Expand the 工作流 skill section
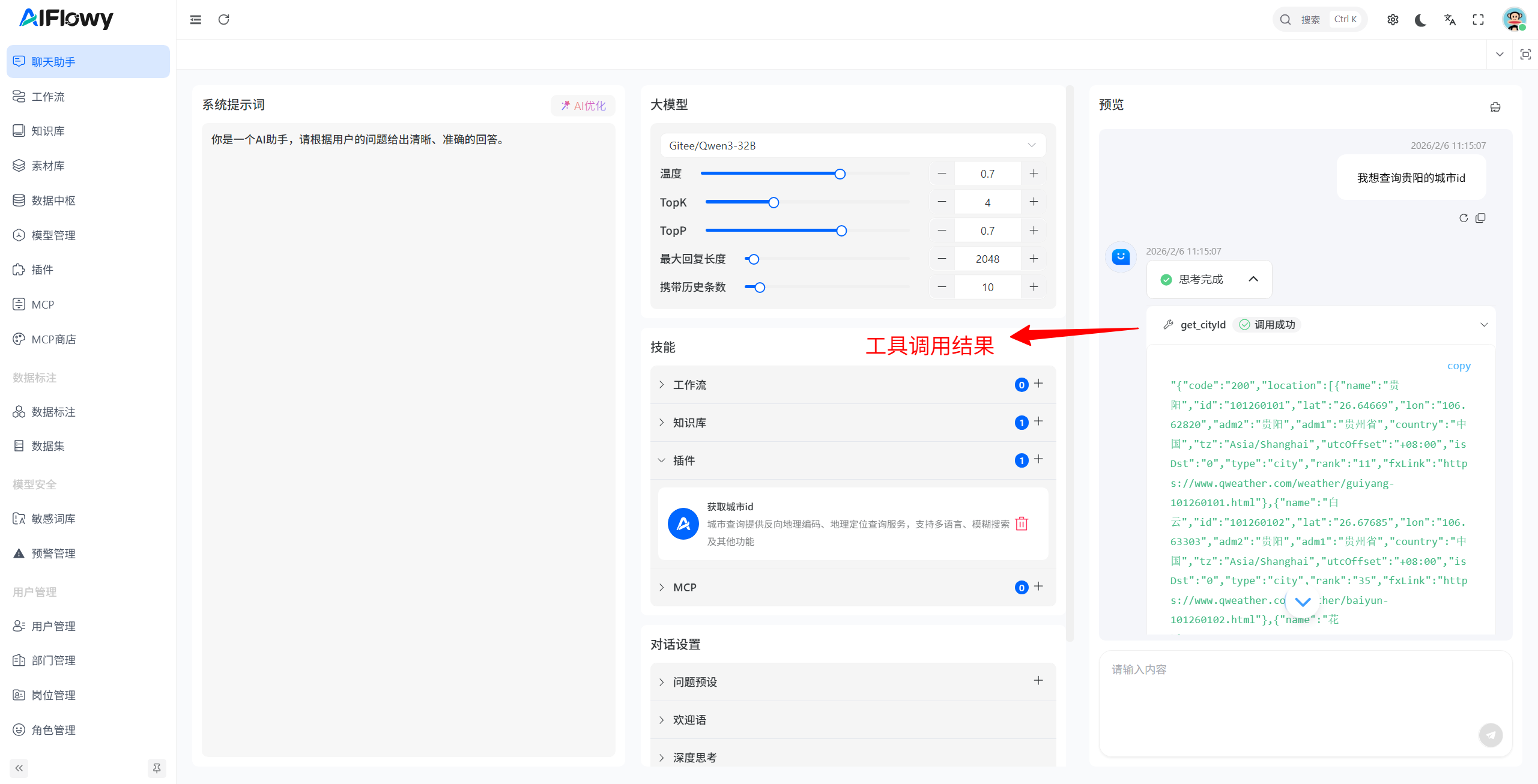 (x=689, y=385)
